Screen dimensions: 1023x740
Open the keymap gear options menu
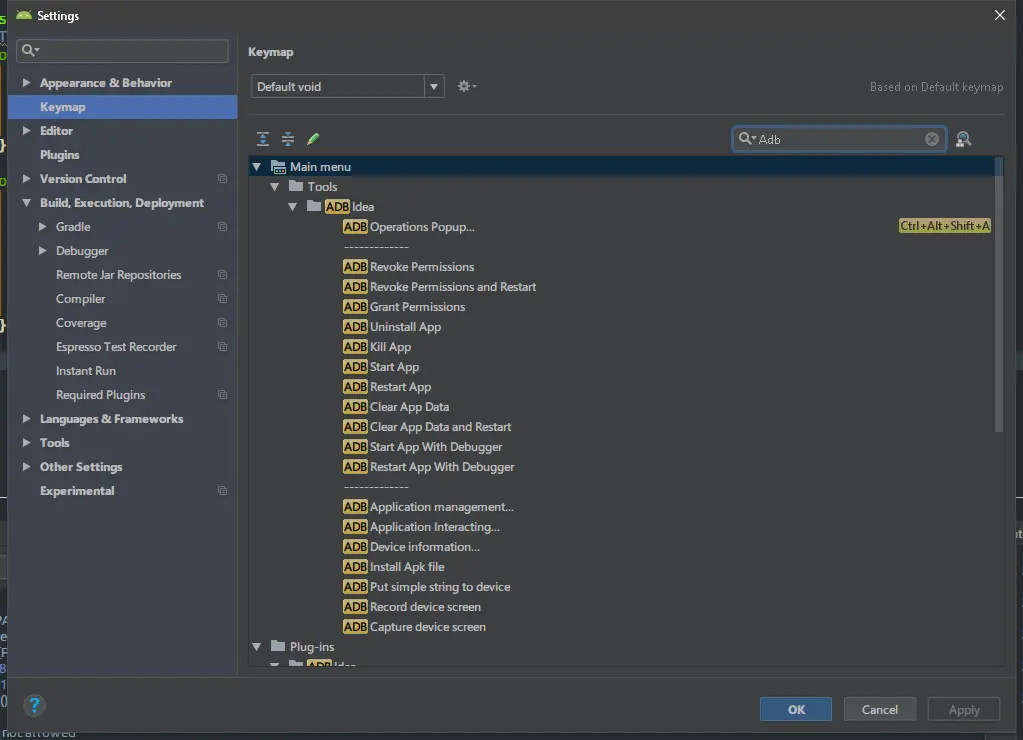click(466, 86)
